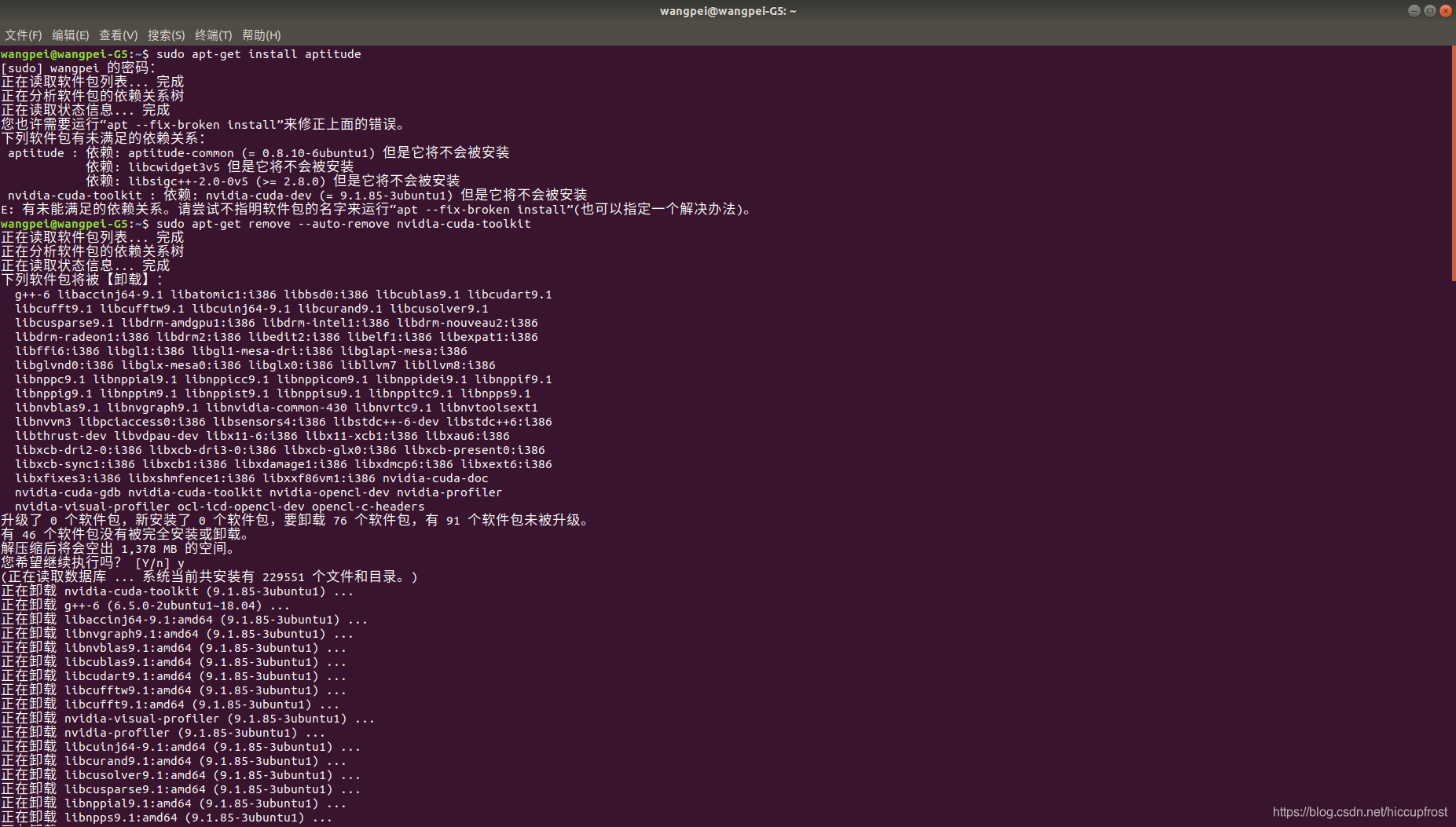Click line '正在卸载 libcusparse9.1:amd64'

[181, 789]
